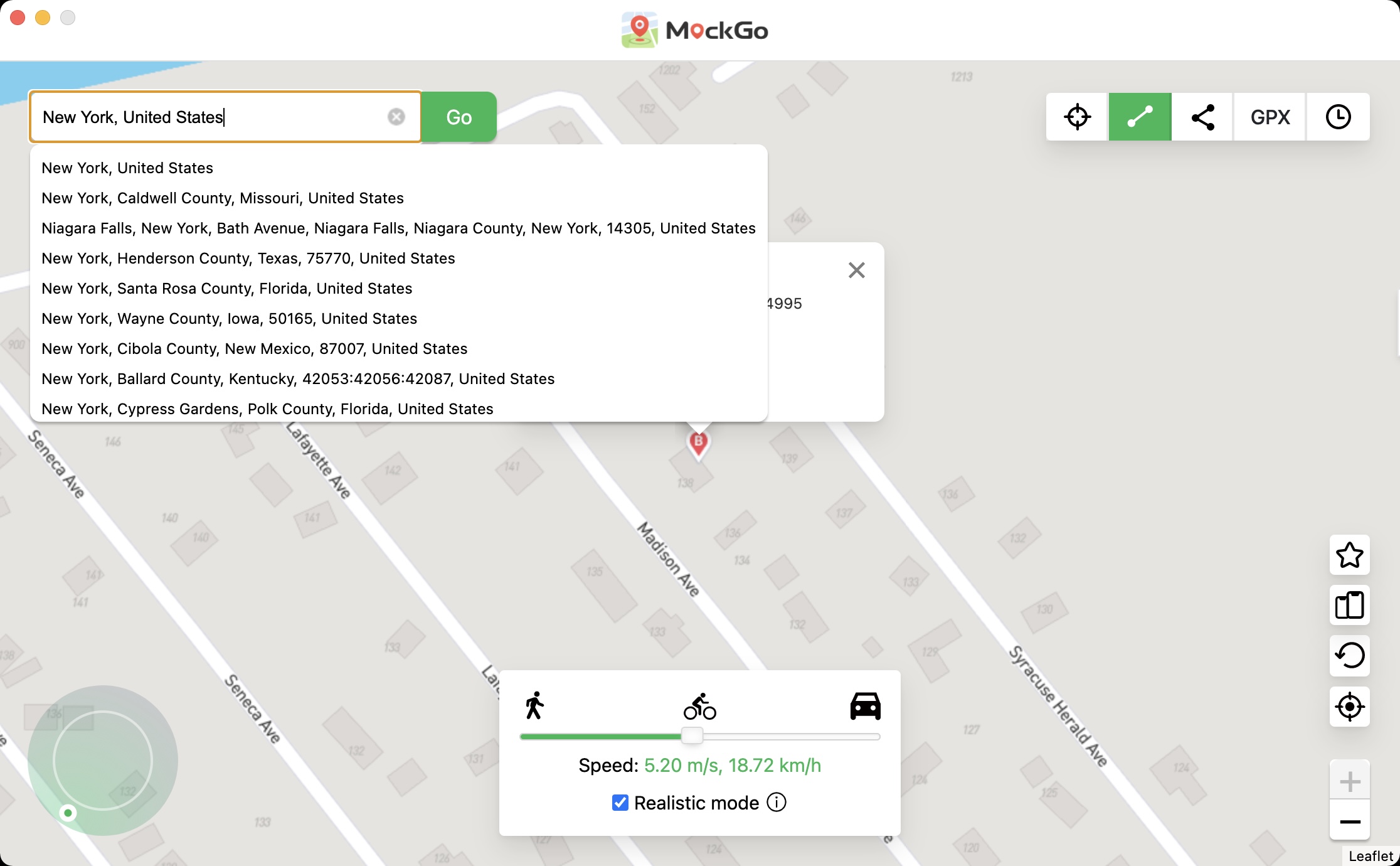Select the cycling speed icon
The image size is (1400, 866).
(699, 707)
